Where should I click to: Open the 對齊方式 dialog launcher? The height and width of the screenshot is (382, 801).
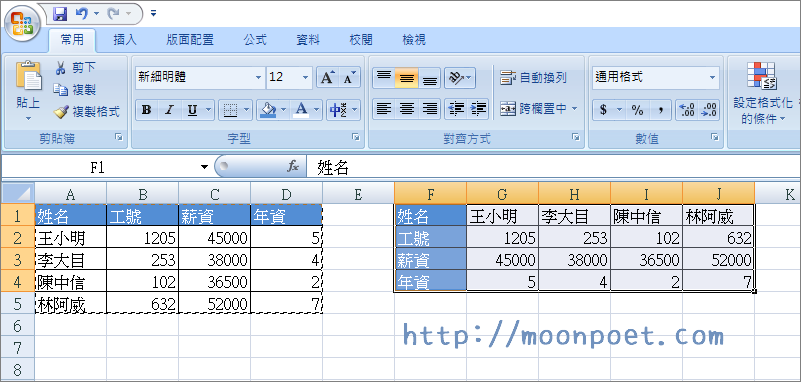(576, 137)
